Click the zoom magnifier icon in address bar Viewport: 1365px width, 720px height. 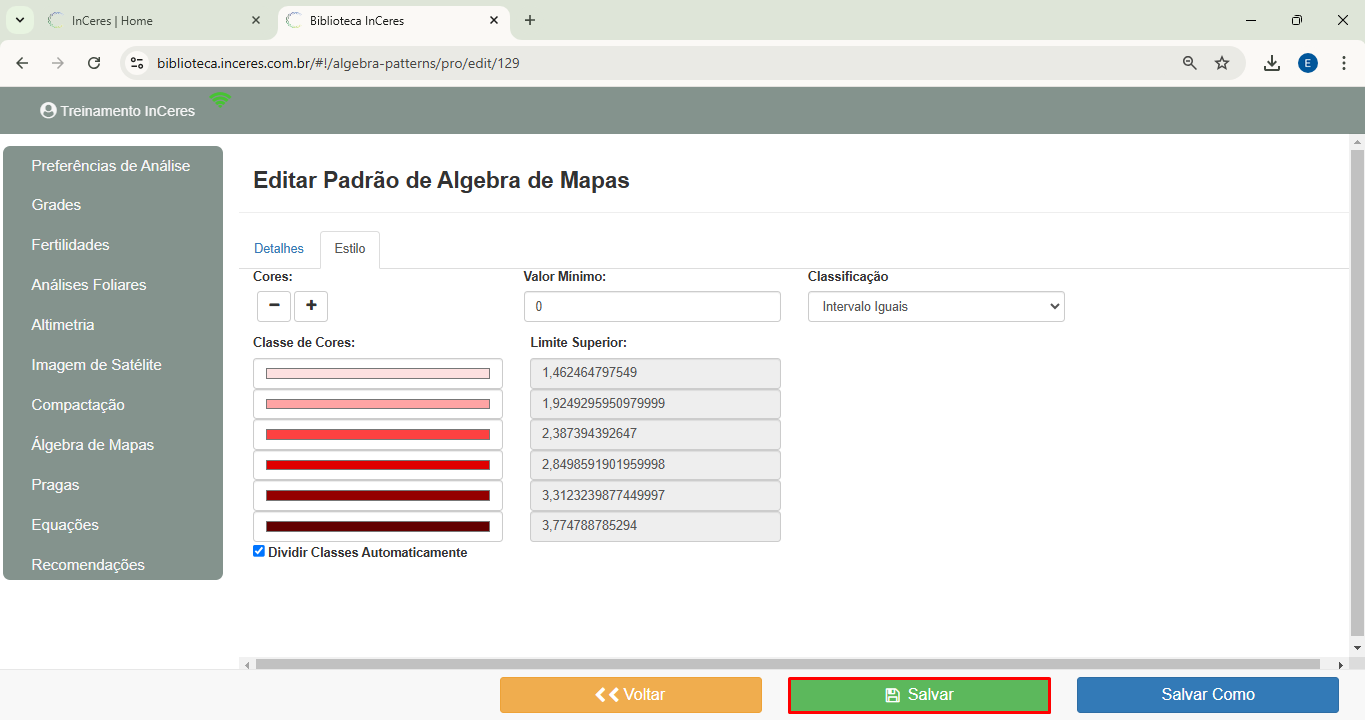(x=1190, y=63)
